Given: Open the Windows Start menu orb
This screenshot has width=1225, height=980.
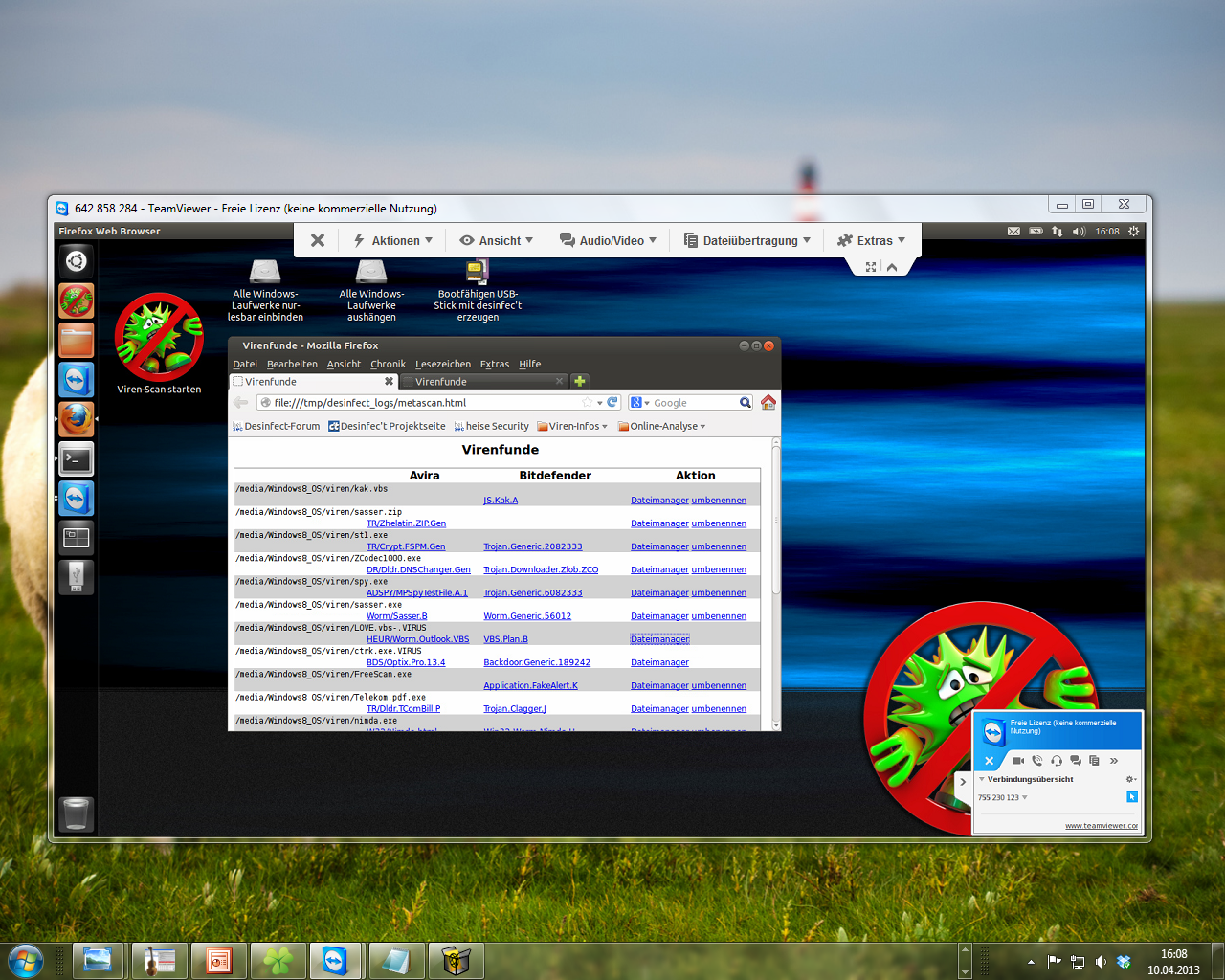Looking at the screenshot, I should click(26, 960).
